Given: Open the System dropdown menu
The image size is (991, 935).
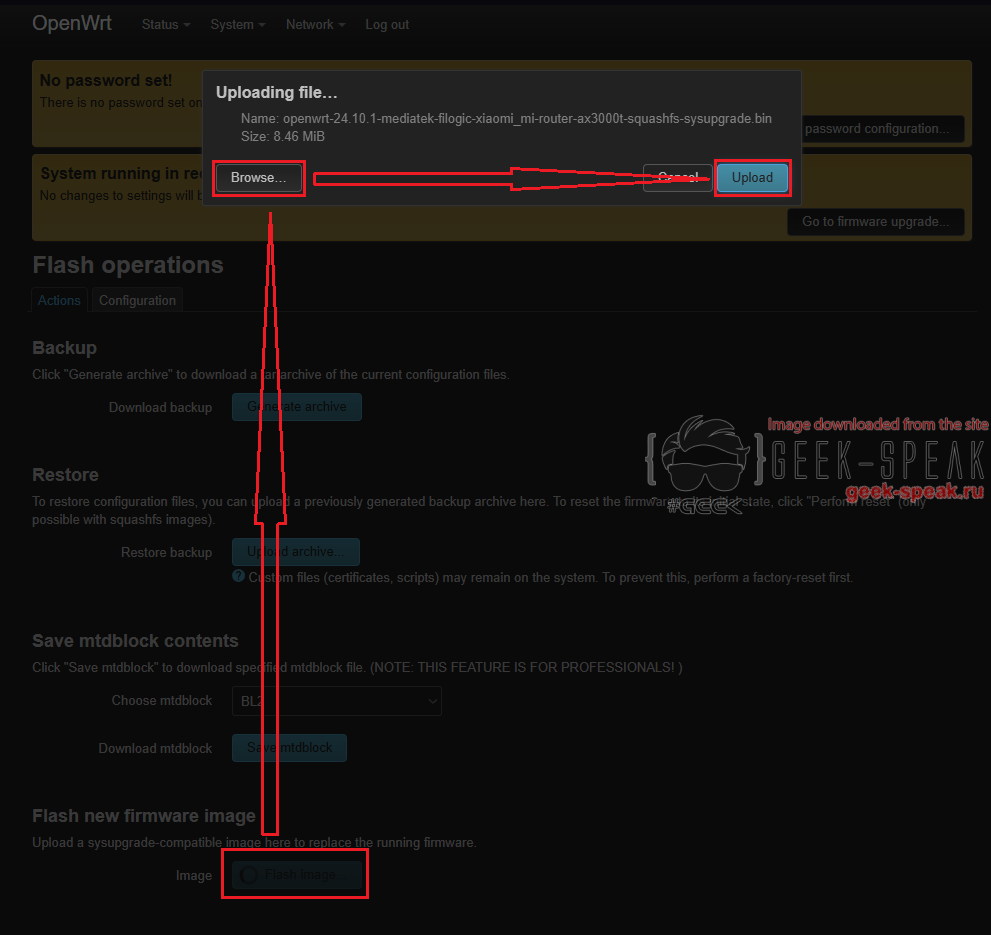Looking at the screenshot, I should [238, 25].
